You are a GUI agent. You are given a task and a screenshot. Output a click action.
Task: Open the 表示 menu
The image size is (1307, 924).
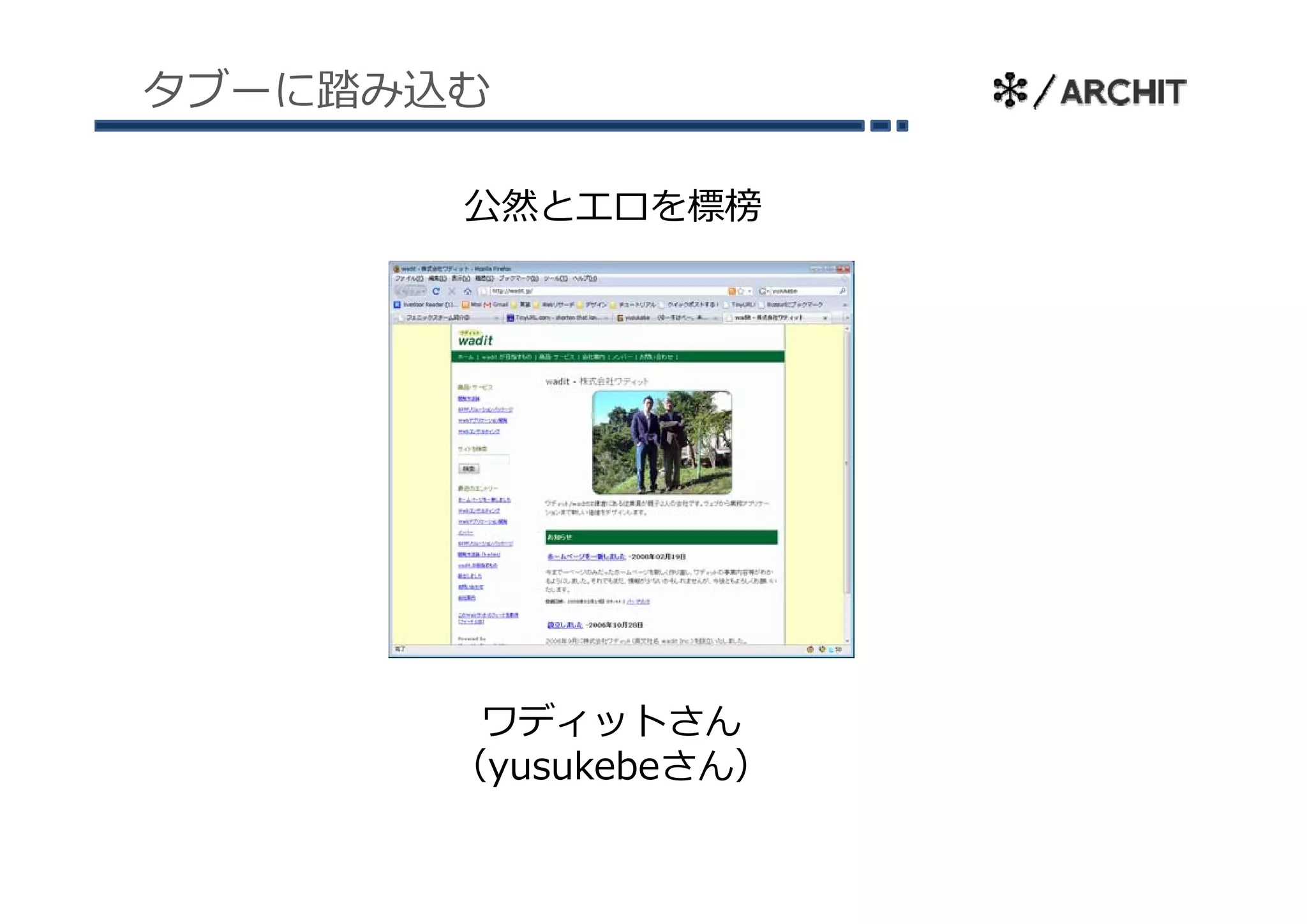click(x=461, y=279)
